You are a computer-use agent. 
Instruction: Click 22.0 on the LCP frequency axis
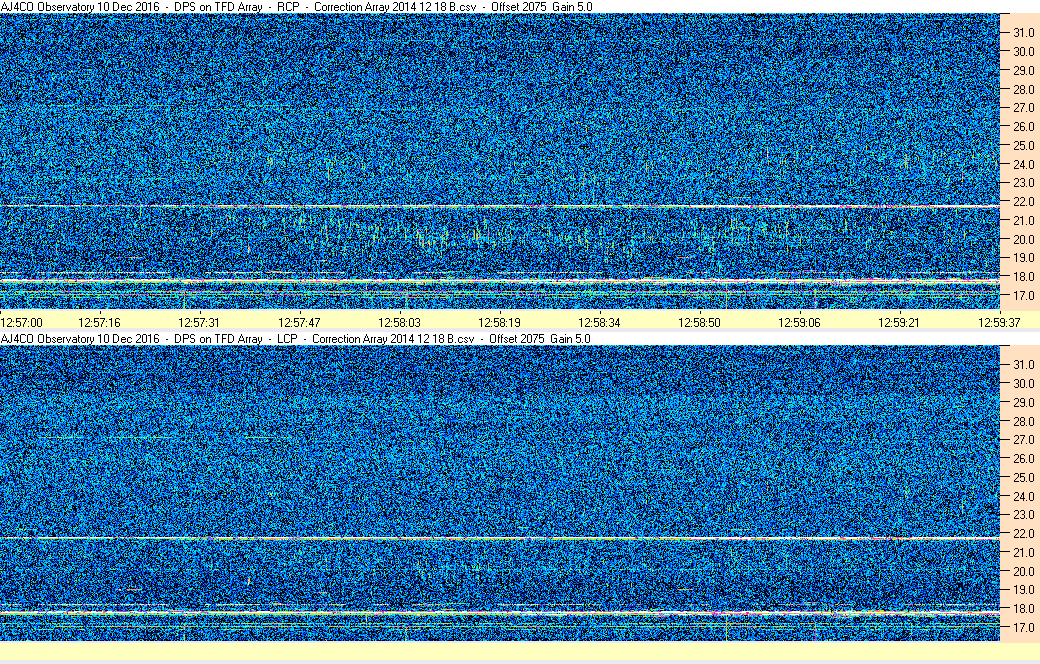click(1023, 533)
